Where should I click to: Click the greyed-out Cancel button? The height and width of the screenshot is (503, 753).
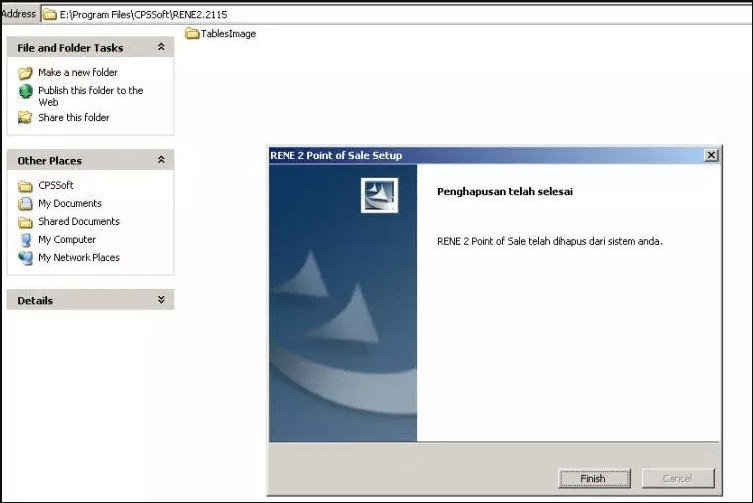pyautogui.click(x=678, y=478)
